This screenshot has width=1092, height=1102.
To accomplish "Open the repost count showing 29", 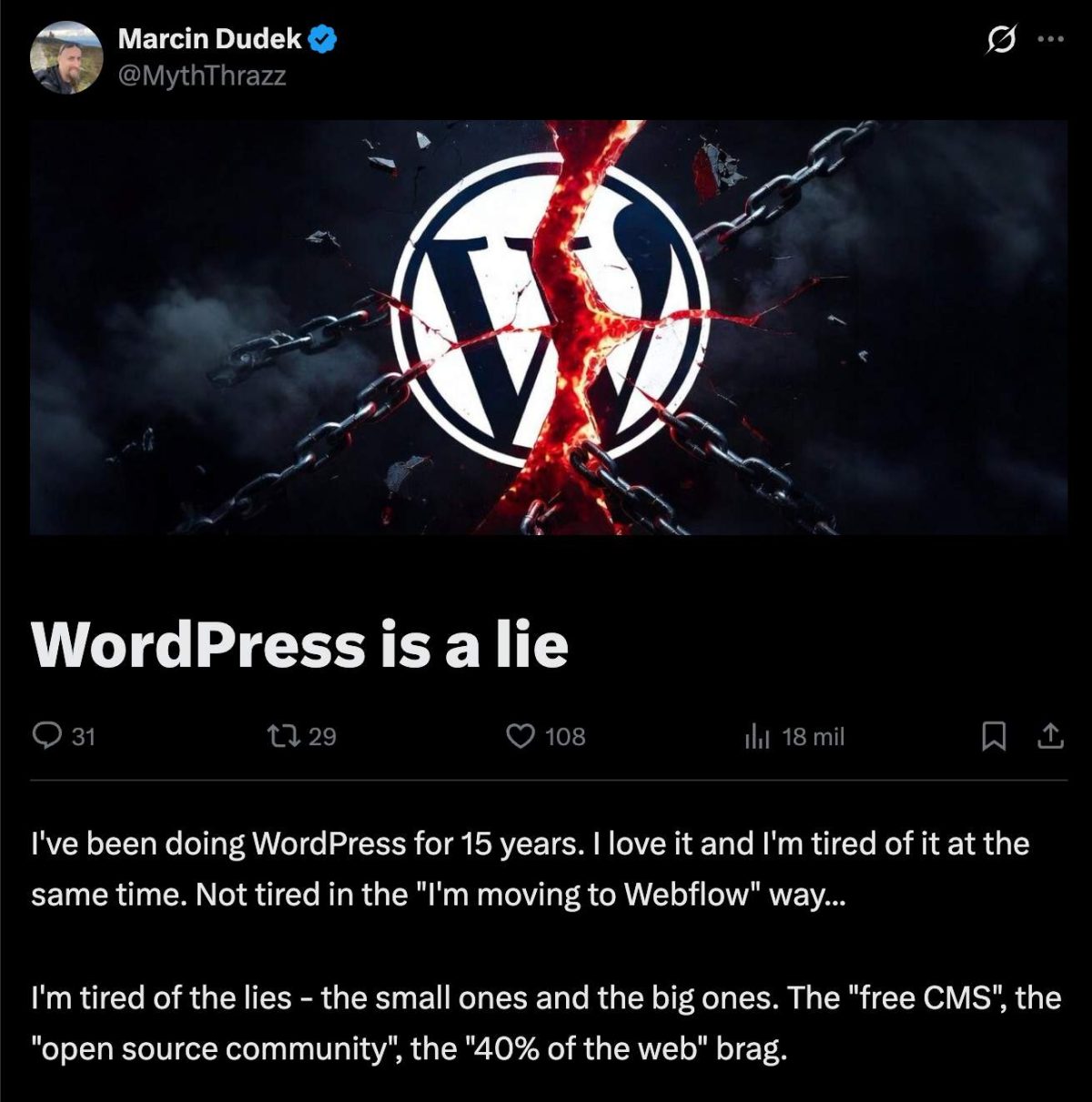I will coord(322,736).
